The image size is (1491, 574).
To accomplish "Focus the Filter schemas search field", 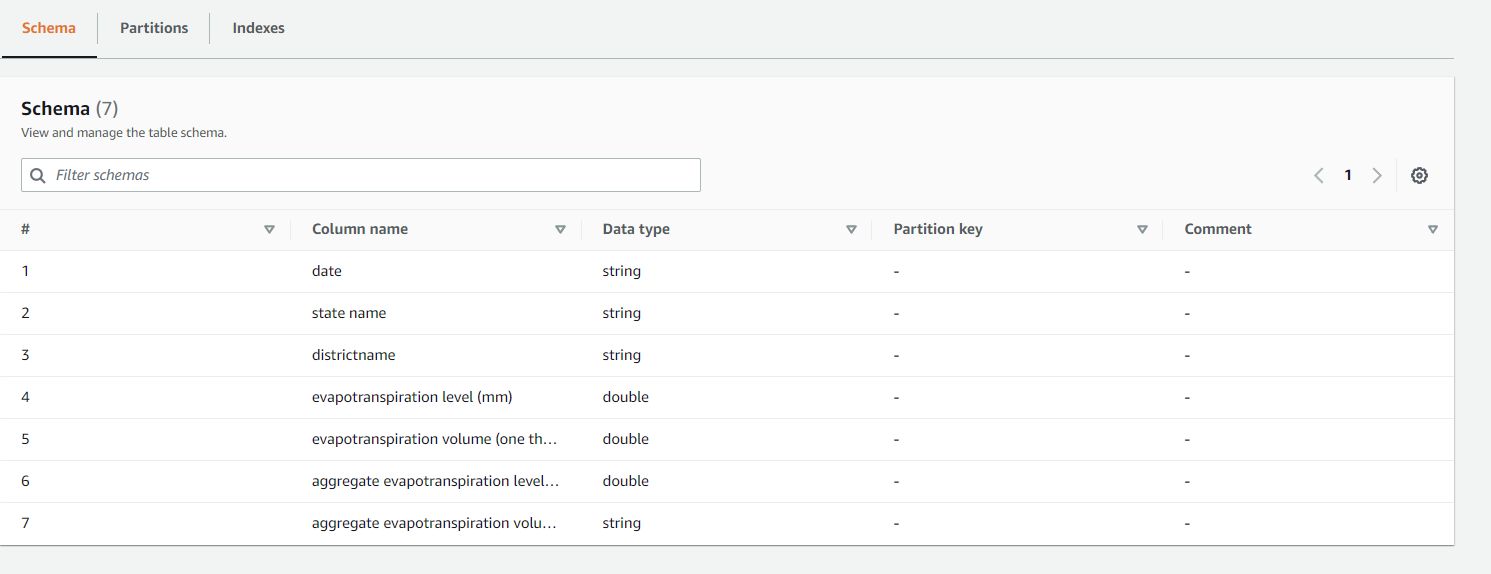I will click(370, 175).
